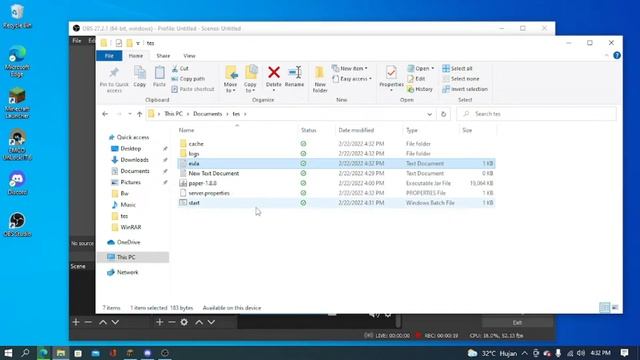Switch to details view layout icon
This screenshot has width=640, height=360.
[604, 307]
